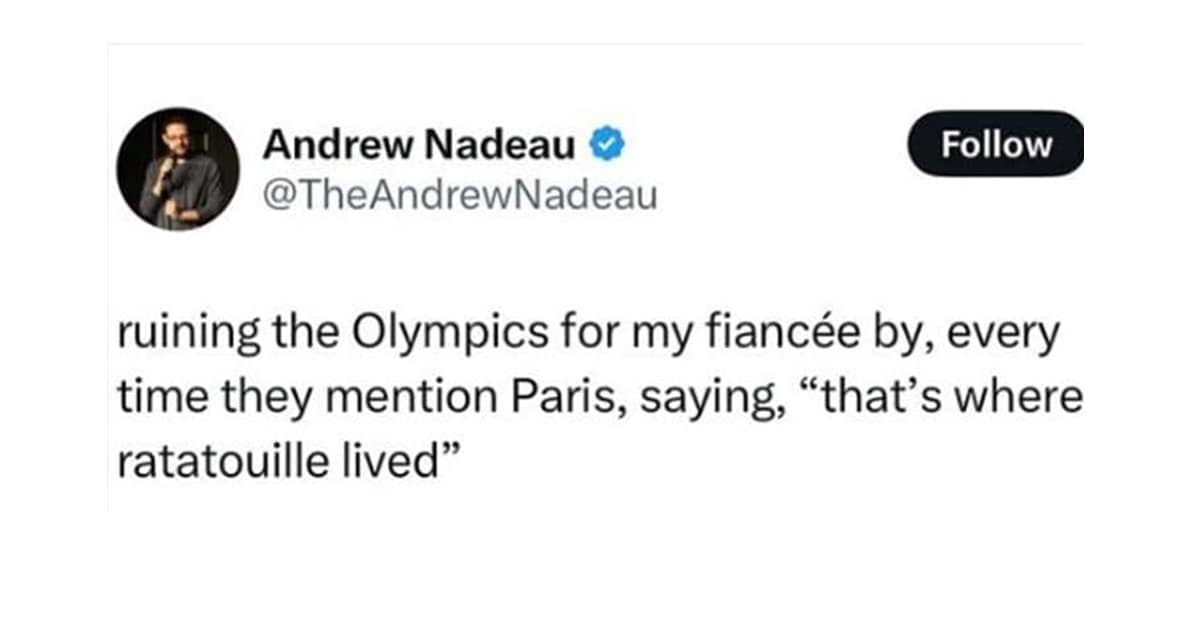Click the handle @TheAndrewNadeau
The height and width of the screenshot is (628, 1200).
(x=460, y=190)
